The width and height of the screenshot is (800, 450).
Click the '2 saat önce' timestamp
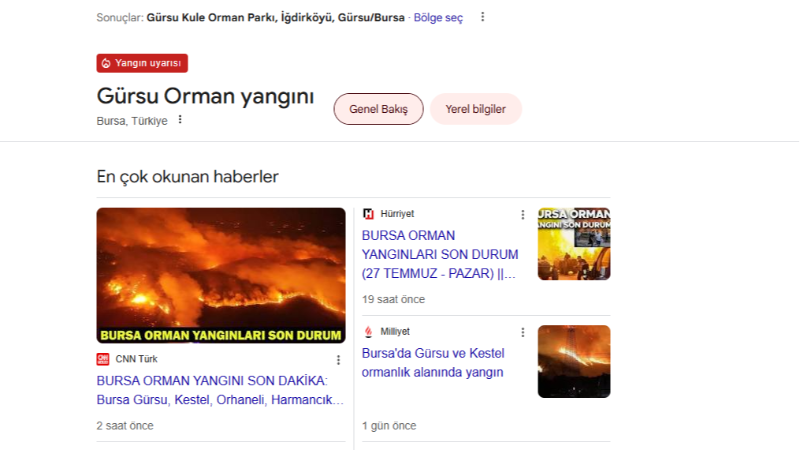[125, 426]
